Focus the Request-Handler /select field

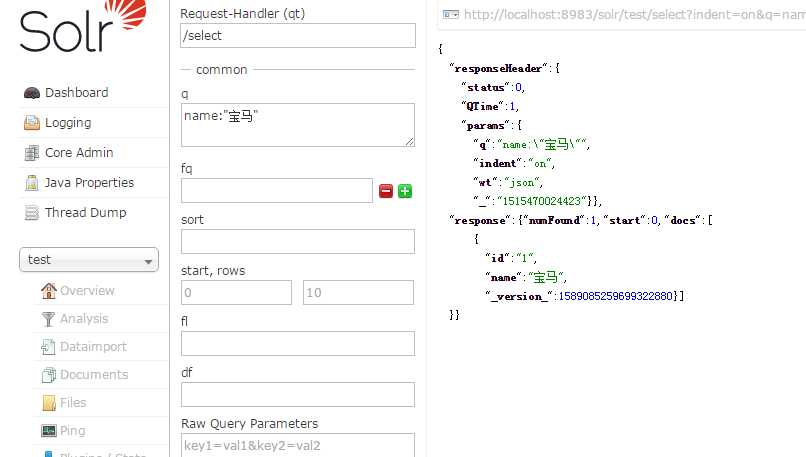tap(298, 35)
